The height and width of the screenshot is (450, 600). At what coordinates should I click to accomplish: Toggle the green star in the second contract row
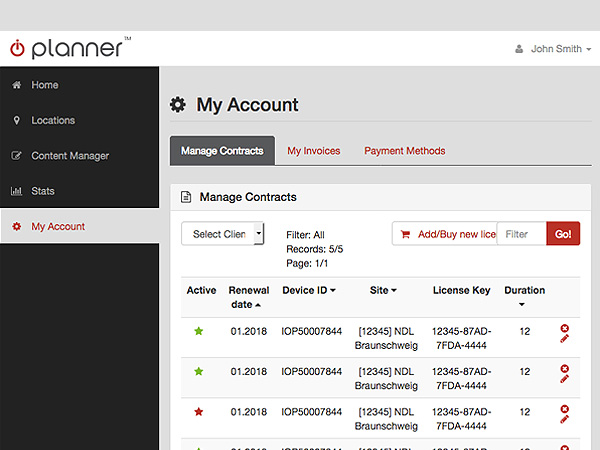point(199,371)
